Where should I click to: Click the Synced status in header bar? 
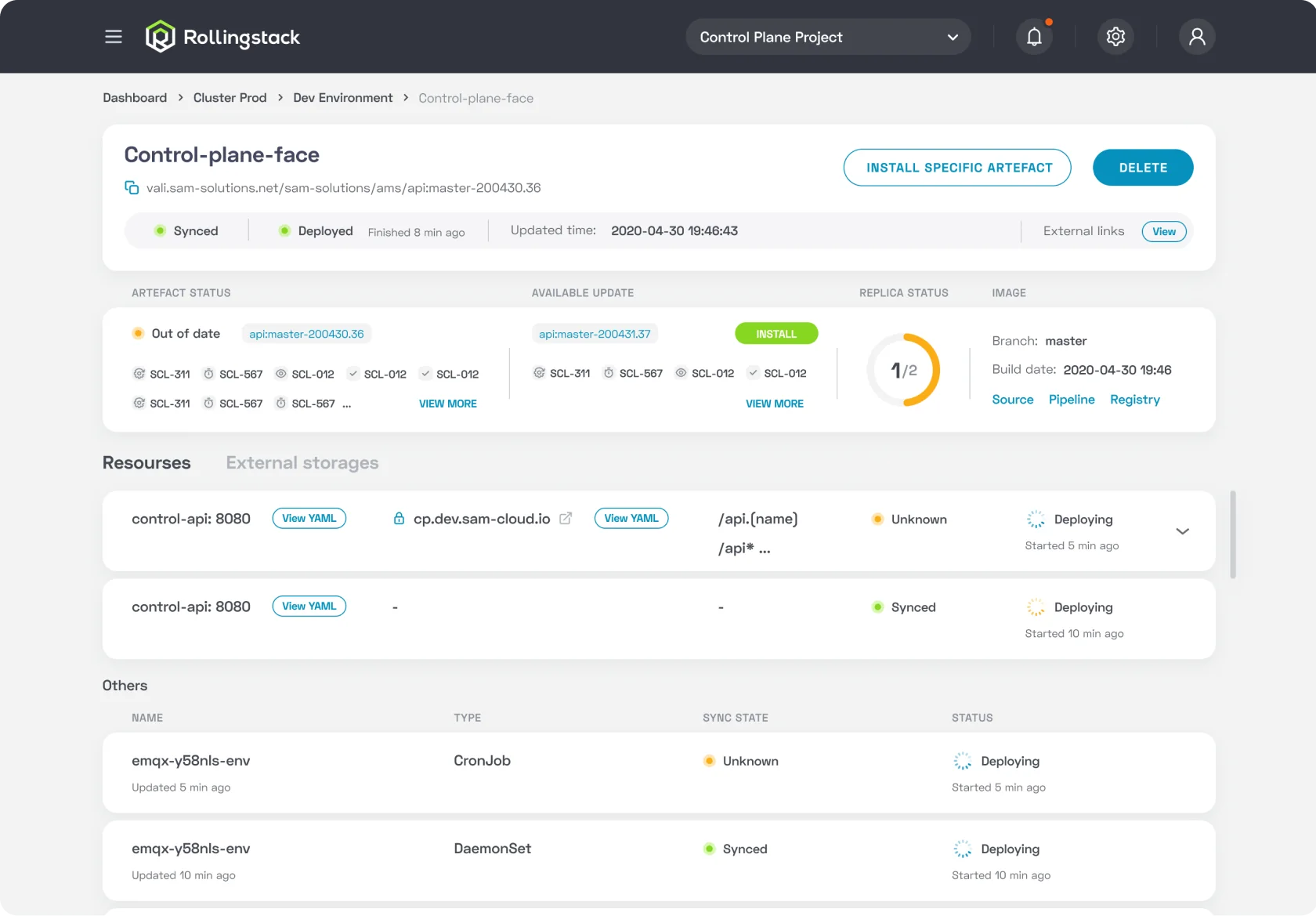tap(186, 231)
